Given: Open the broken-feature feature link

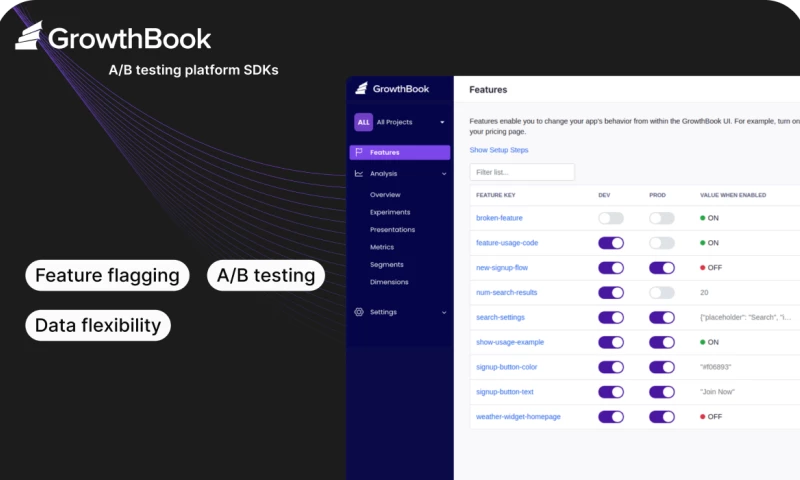Looking at the screenshot, I should 499,218.
